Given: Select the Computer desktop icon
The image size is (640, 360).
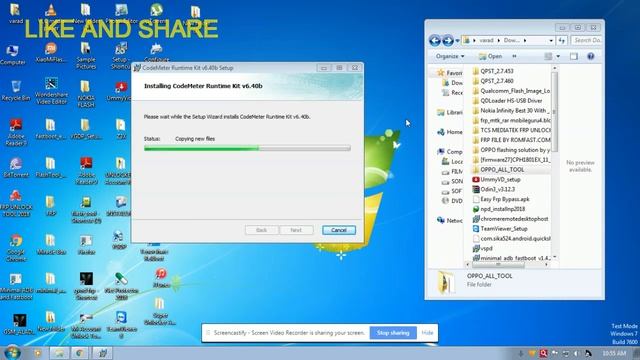Looking at the screenshot, I should coord(13,56).
